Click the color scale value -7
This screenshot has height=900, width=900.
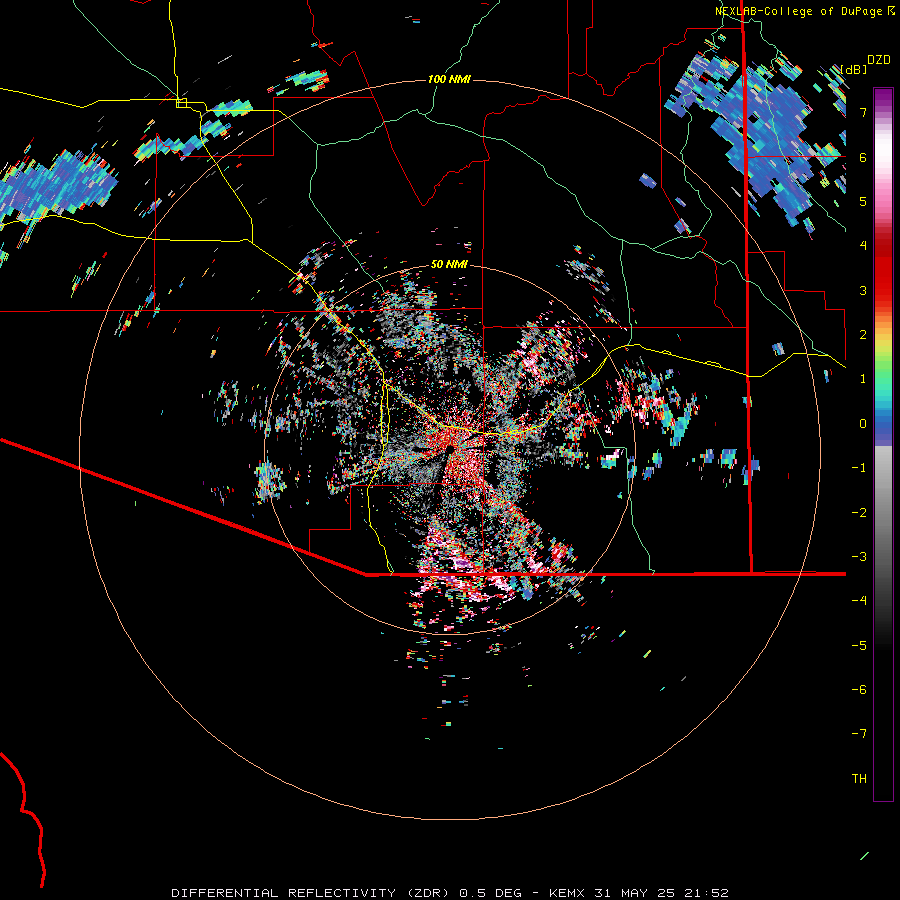coord(859,734)
